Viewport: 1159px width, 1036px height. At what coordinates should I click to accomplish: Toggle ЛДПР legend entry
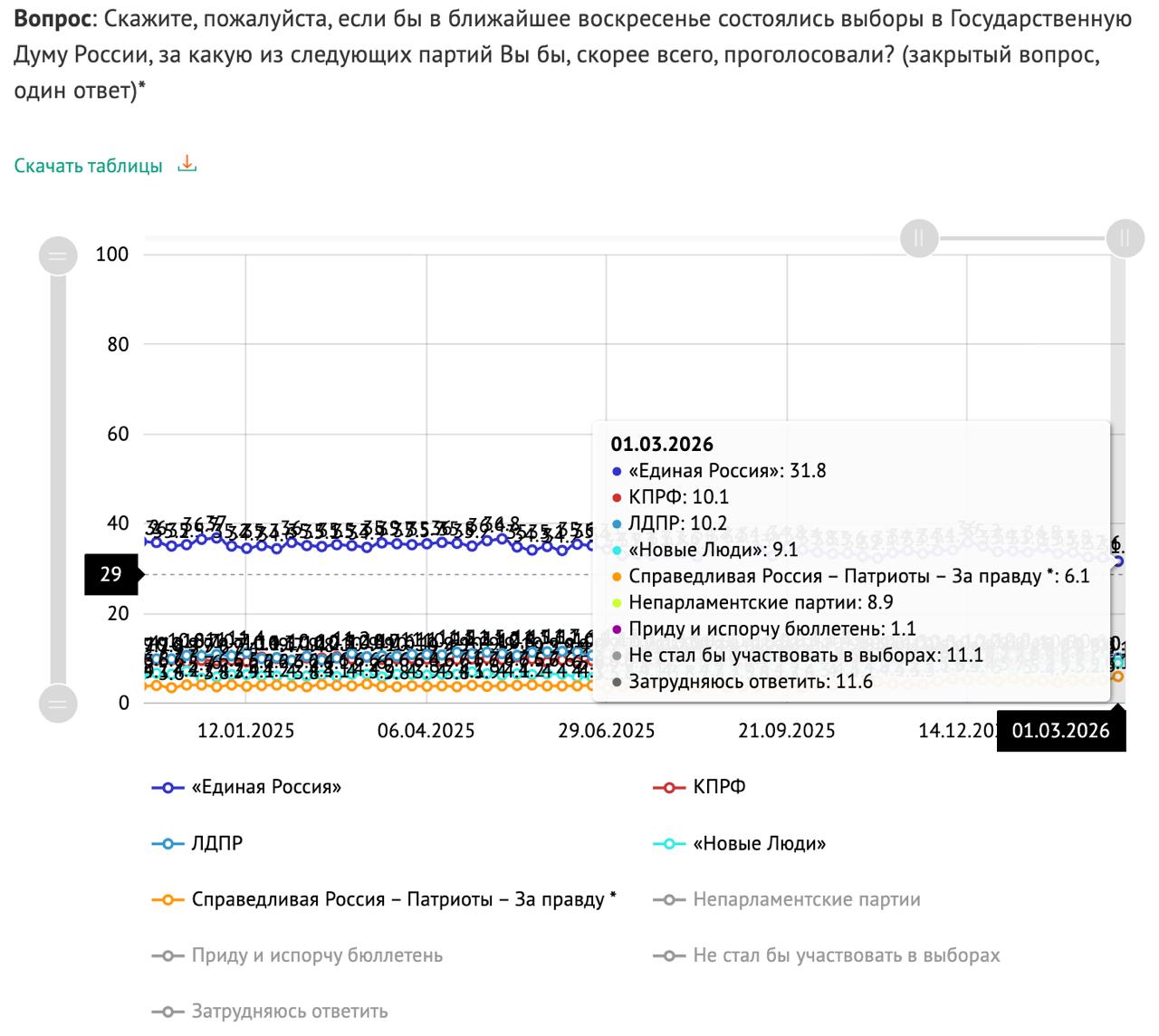pyautogui.click(x=216, y=843)
